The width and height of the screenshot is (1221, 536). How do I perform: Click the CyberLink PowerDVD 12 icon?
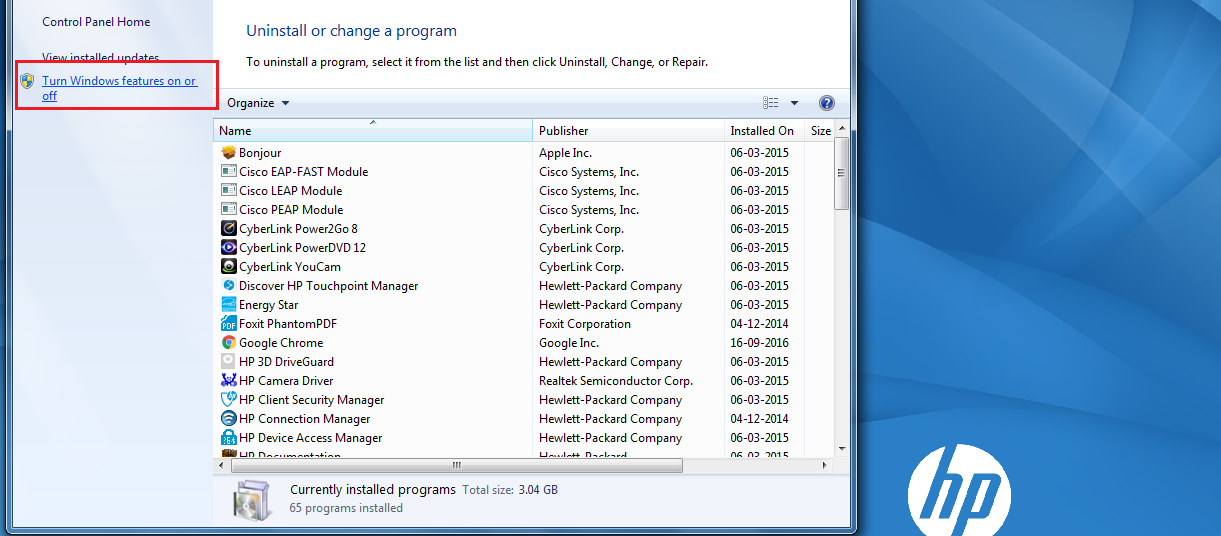pyautogui.click(x=229, y=248)
